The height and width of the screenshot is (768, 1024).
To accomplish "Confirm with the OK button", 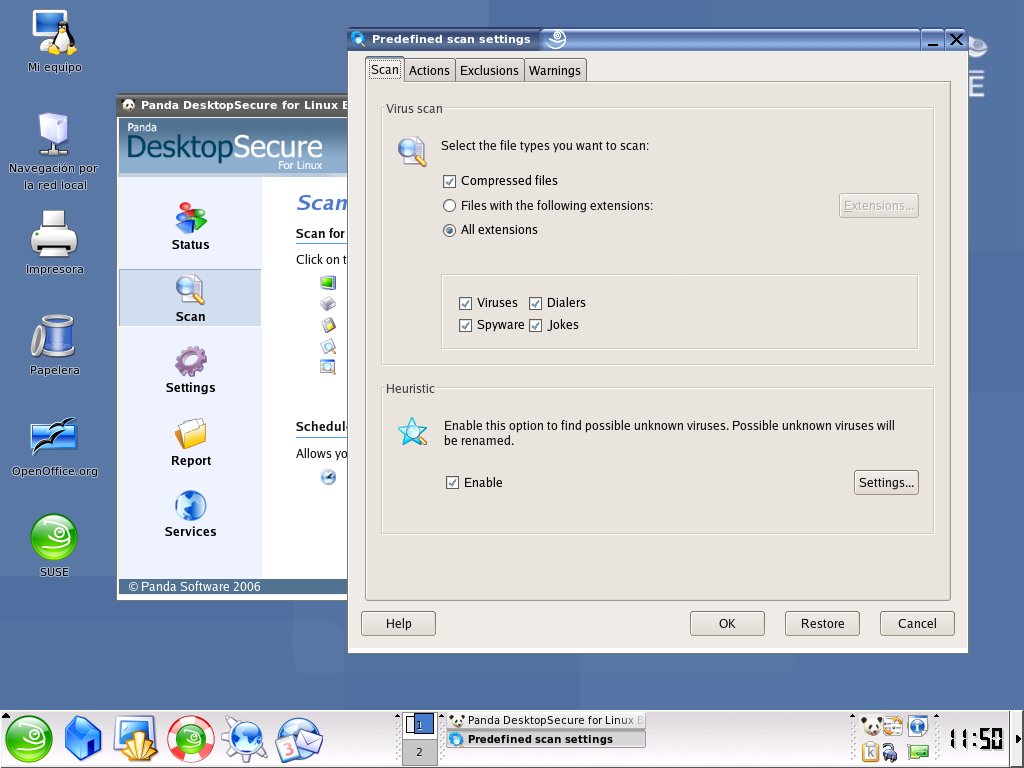I will pos(727,623).
